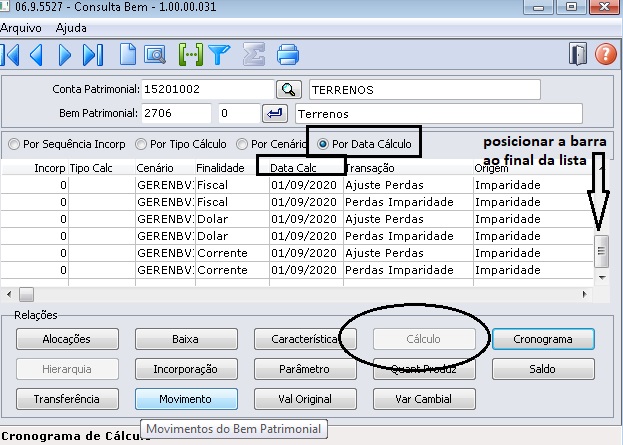Open the Saldo button
This screenshot has height=445, width=623.
[543, 369]
